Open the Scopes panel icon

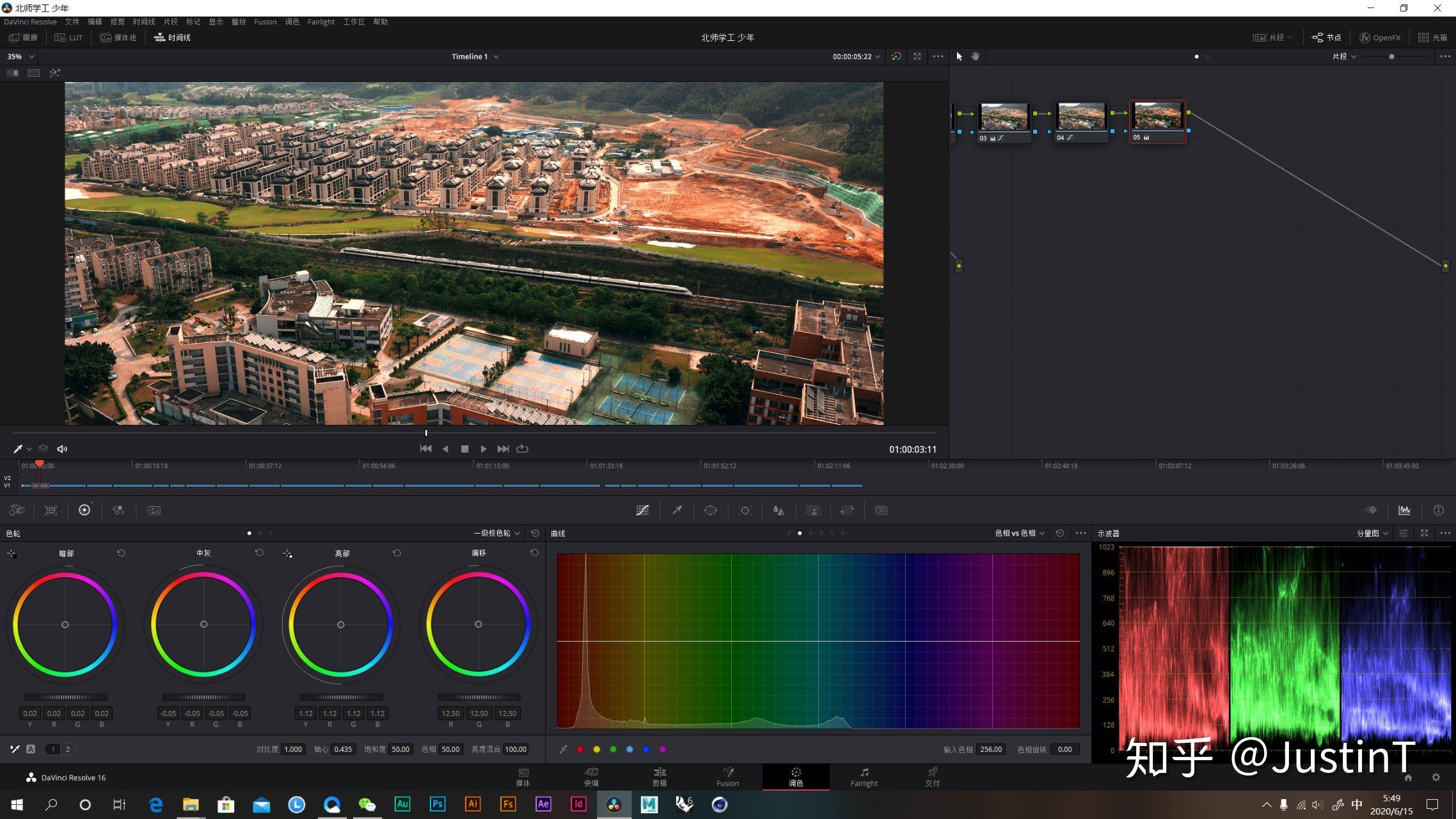(1404, 510)
